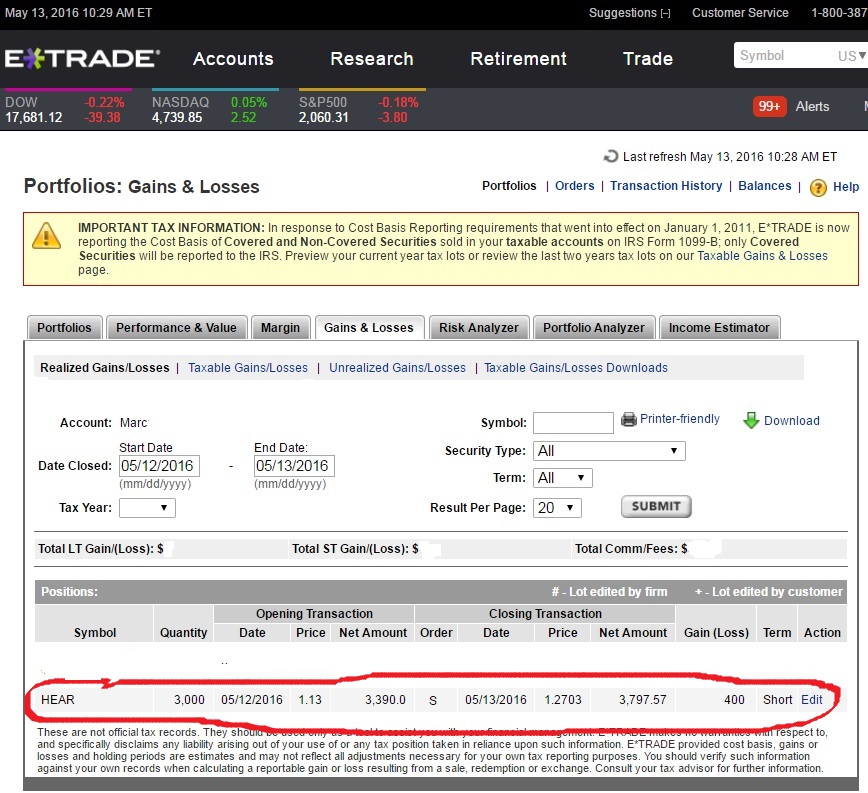Open the Term dropdown
The width and height of the screenshot is (868, 793).
tap(562, 478)
